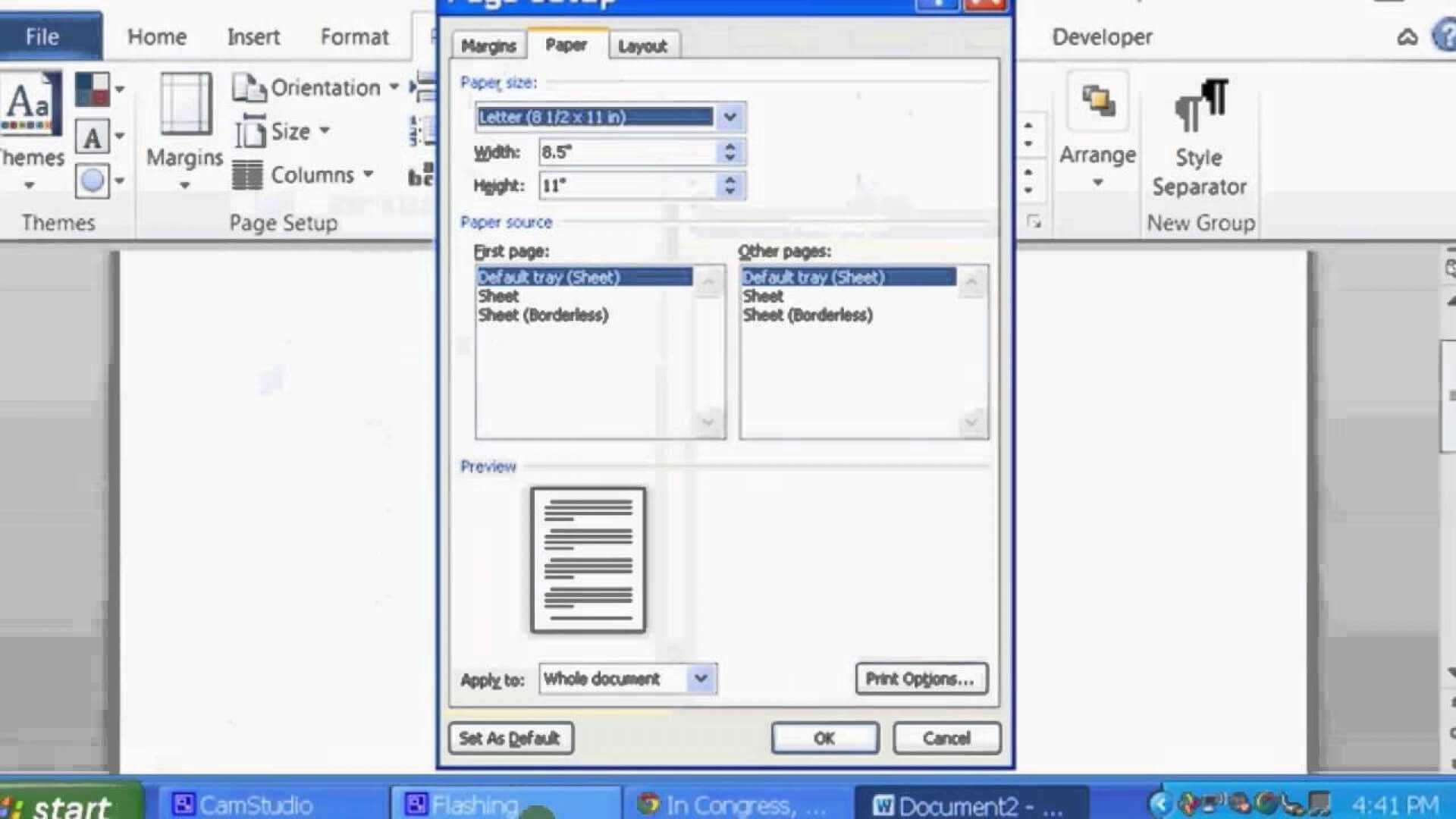1456x819 pixels.
Task: Click the Set As Default button
Action: coord(511,738)
